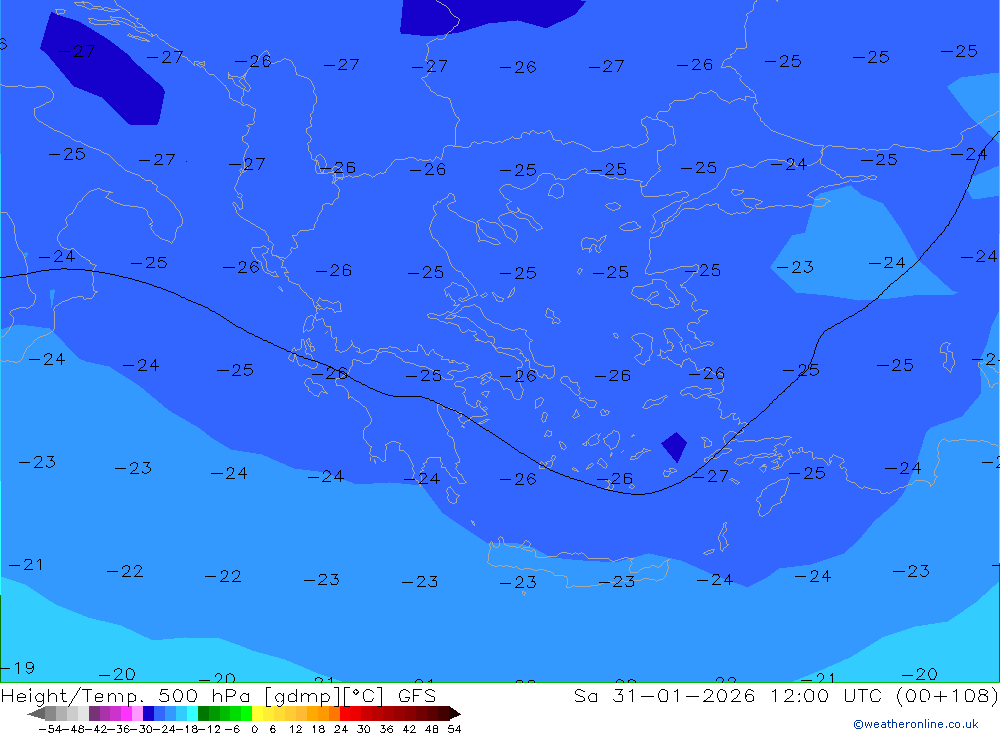Screen dimensions: 1000x733
Task: Select the gray left arrow end of legend
Action: click(36, 714)
